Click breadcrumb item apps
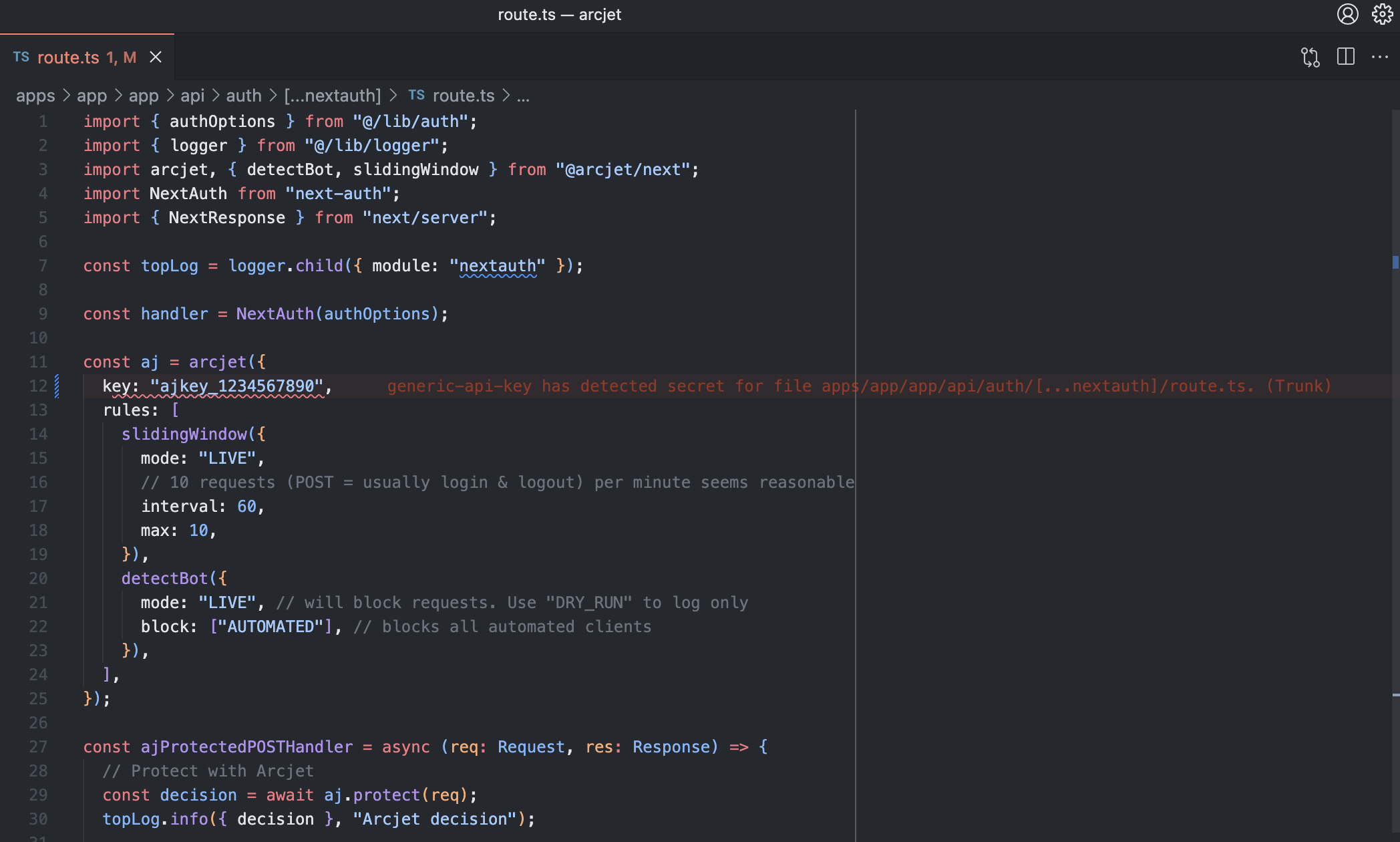The width and height of the screenshot is (1400, 842). [x=35, y=95]
